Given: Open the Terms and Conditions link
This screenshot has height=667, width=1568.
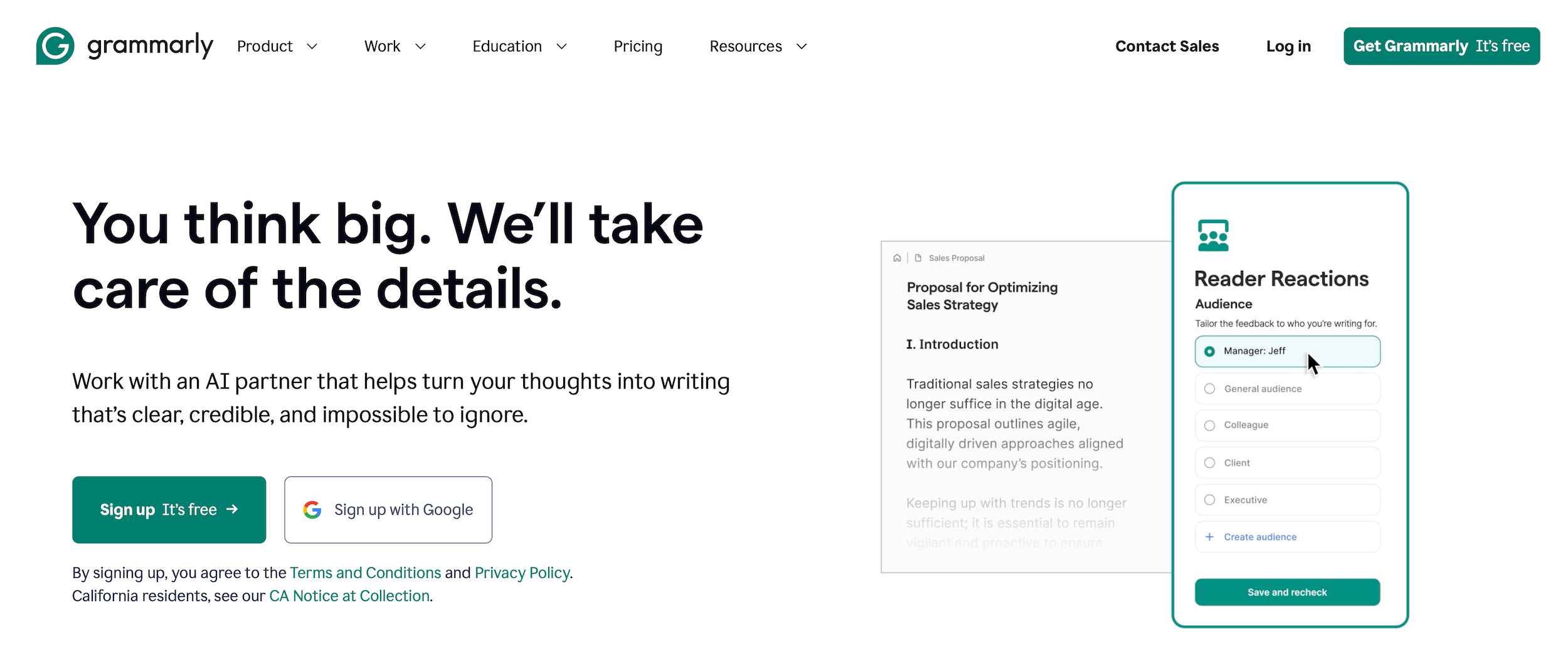Looking at the screenshot, I should point(364,572).
